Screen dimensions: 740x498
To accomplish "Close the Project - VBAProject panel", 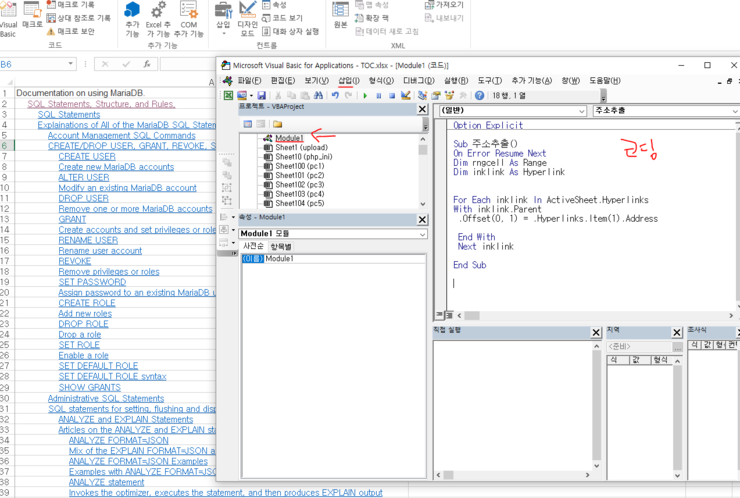I will coord(422,110).
